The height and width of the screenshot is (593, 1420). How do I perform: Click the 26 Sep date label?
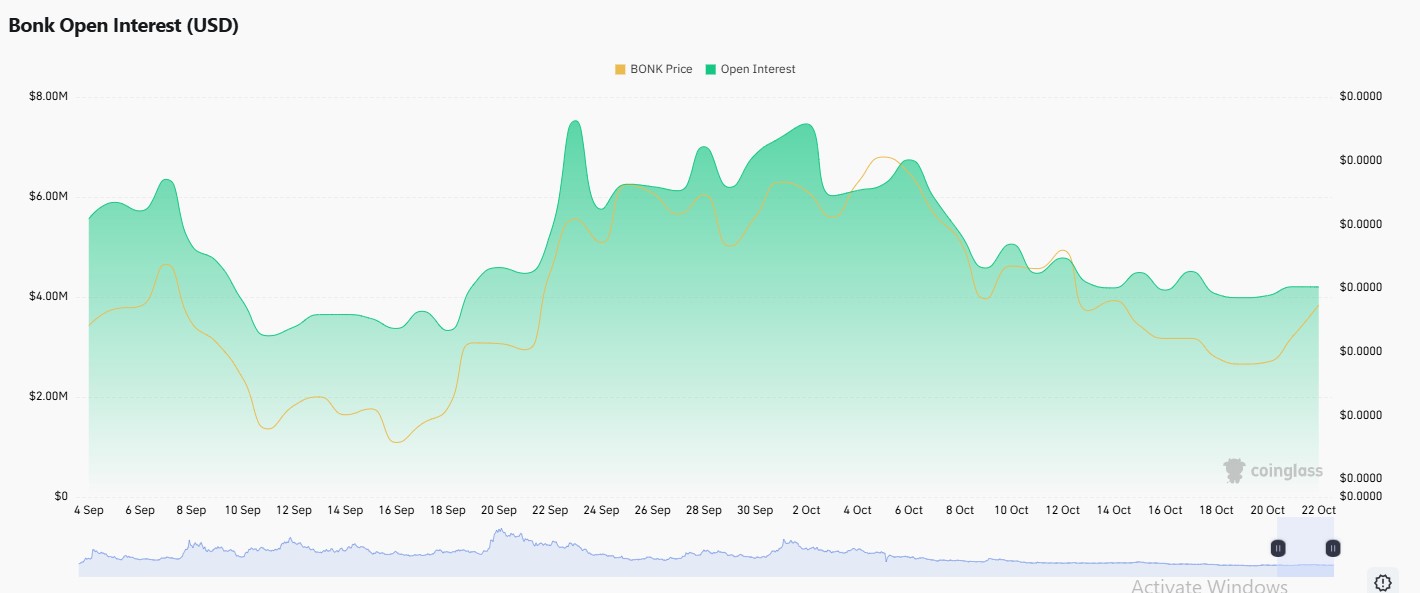652,510
